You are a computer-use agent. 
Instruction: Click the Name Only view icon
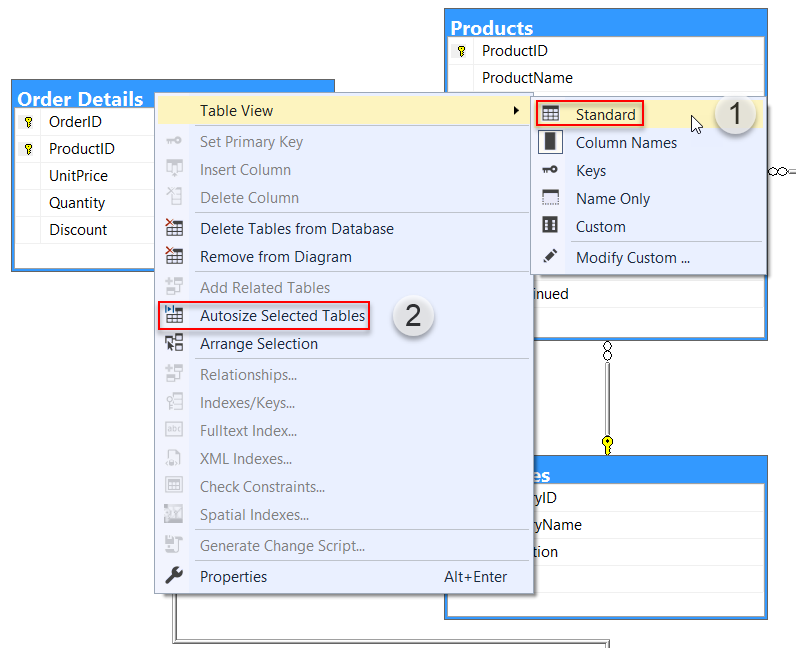(550, 198)
